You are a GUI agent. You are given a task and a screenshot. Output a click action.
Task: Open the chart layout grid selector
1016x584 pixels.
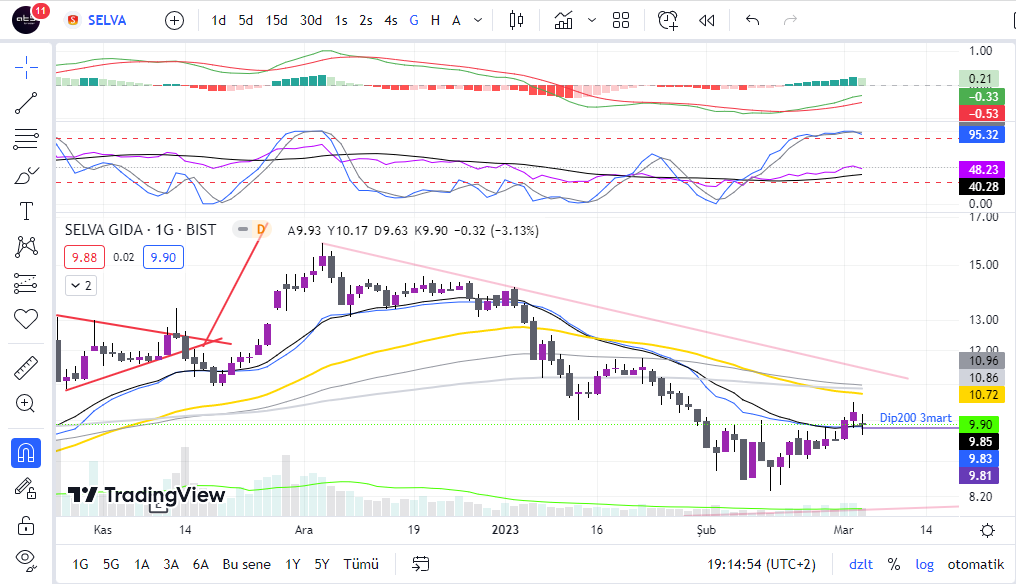621,20
